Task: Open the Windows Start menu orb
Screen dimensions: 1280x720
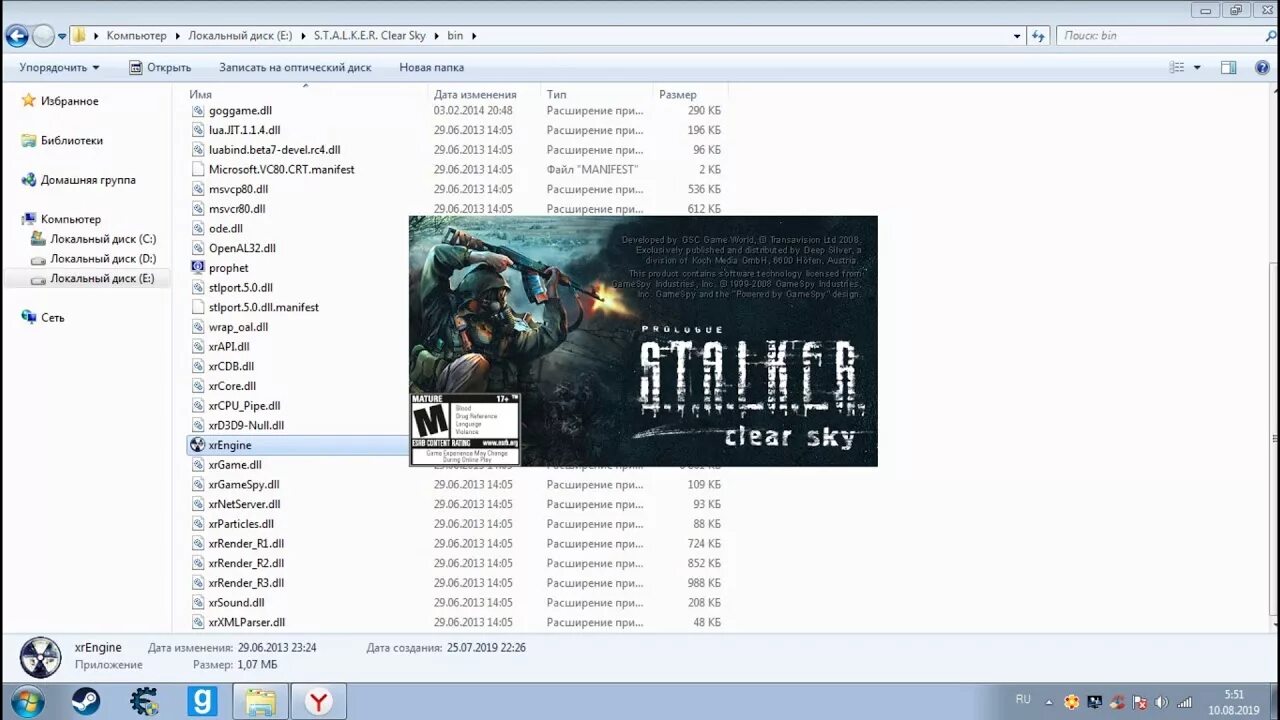Action: (27, 700)
